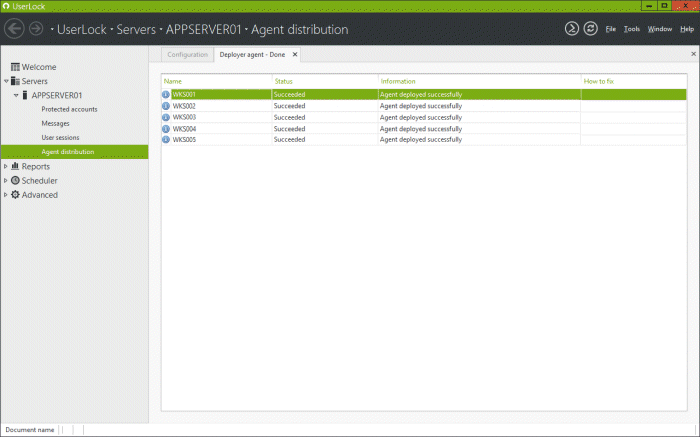The image size is (700, 437).
Task: Close the tab panel with right-edge X
Action: click(x=693, y=54)
